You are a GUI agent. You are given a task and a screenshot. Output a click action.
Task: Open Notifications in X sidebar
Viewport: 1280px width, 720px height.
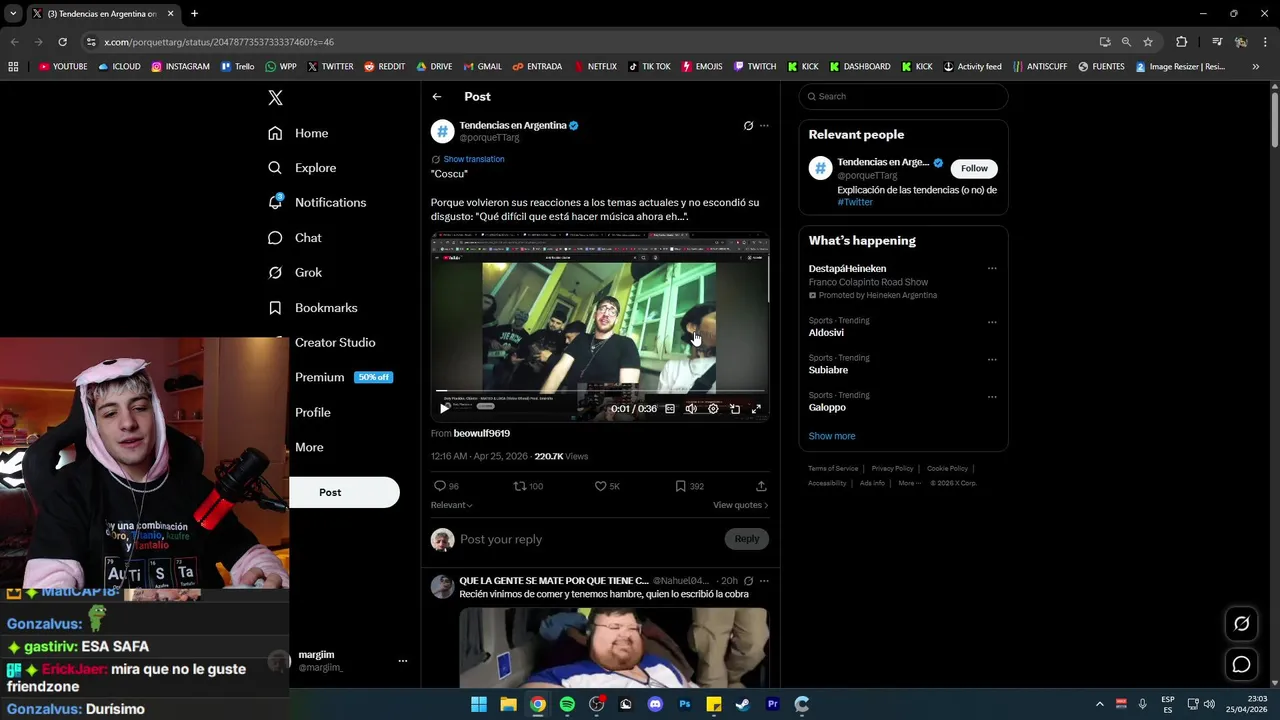coord(317,202)
